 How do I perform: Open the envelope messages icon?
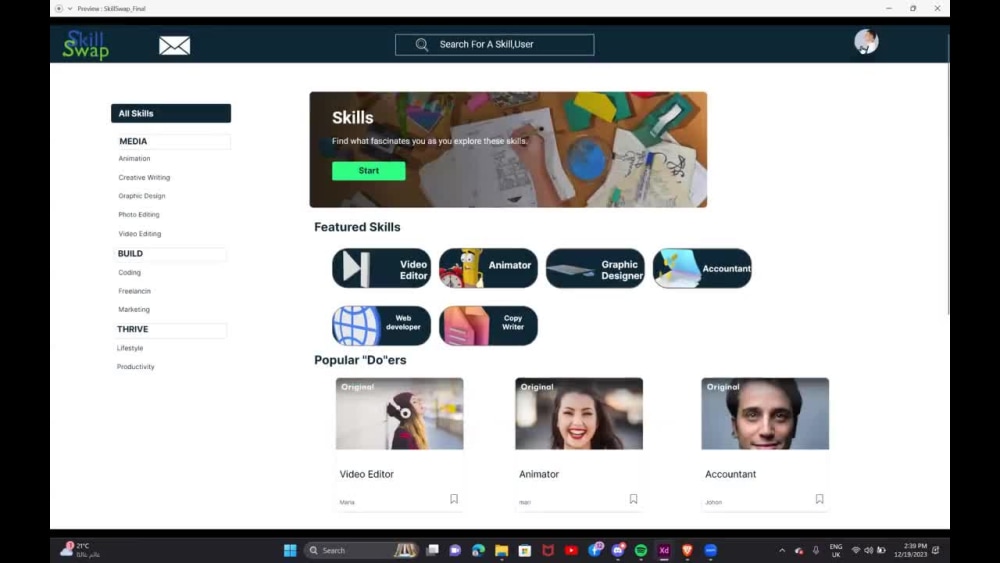(x=174, y=45)
